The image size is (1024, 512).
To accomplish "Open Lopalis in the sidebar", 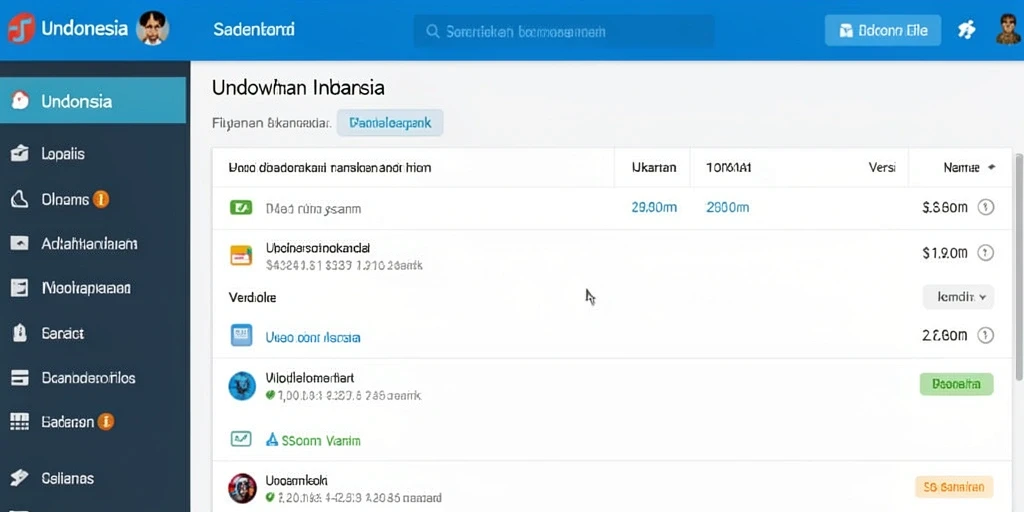I will click(x=63, y=154).
